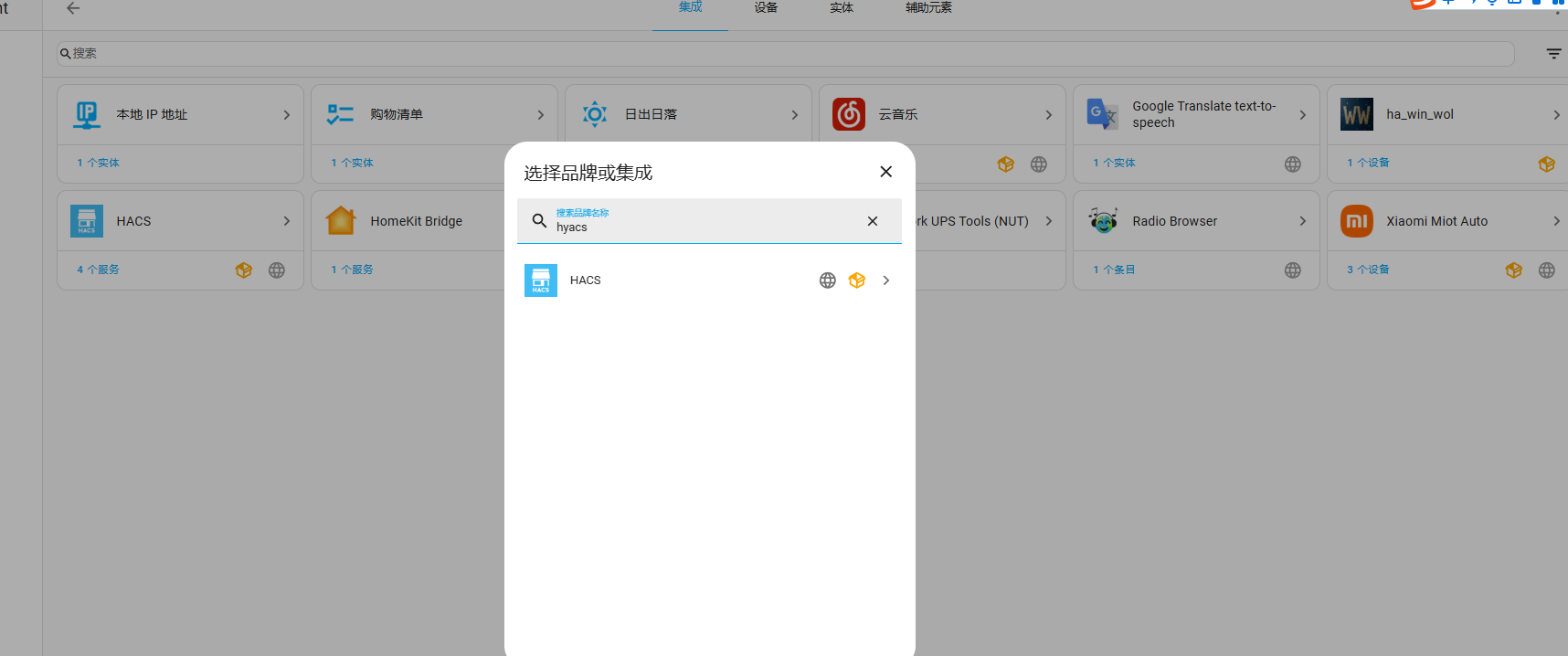Go back using the arrow icon
The image size is (1568, 656).
(x=73, y=8)
